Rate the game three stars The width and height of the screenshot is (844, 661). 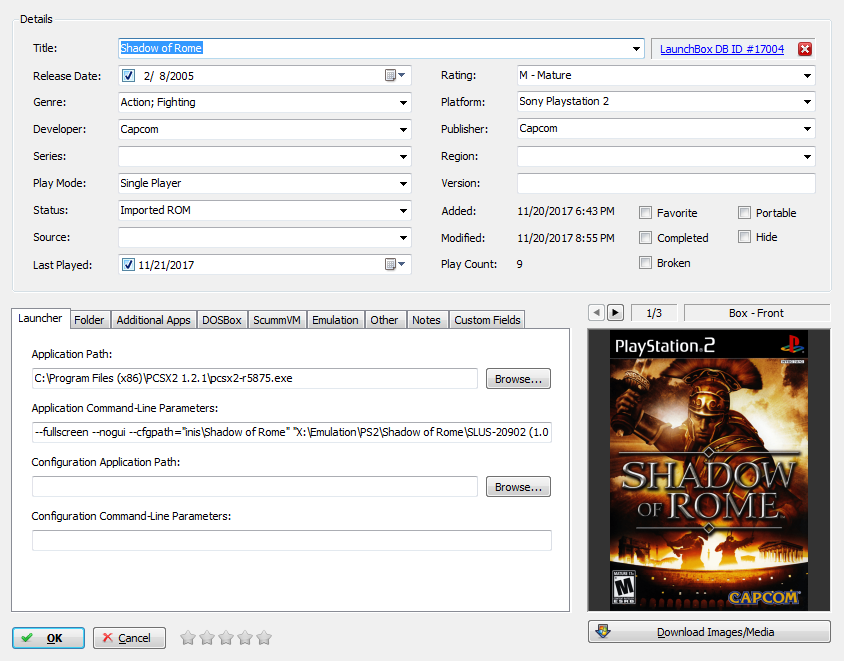(x=226, y=638)
